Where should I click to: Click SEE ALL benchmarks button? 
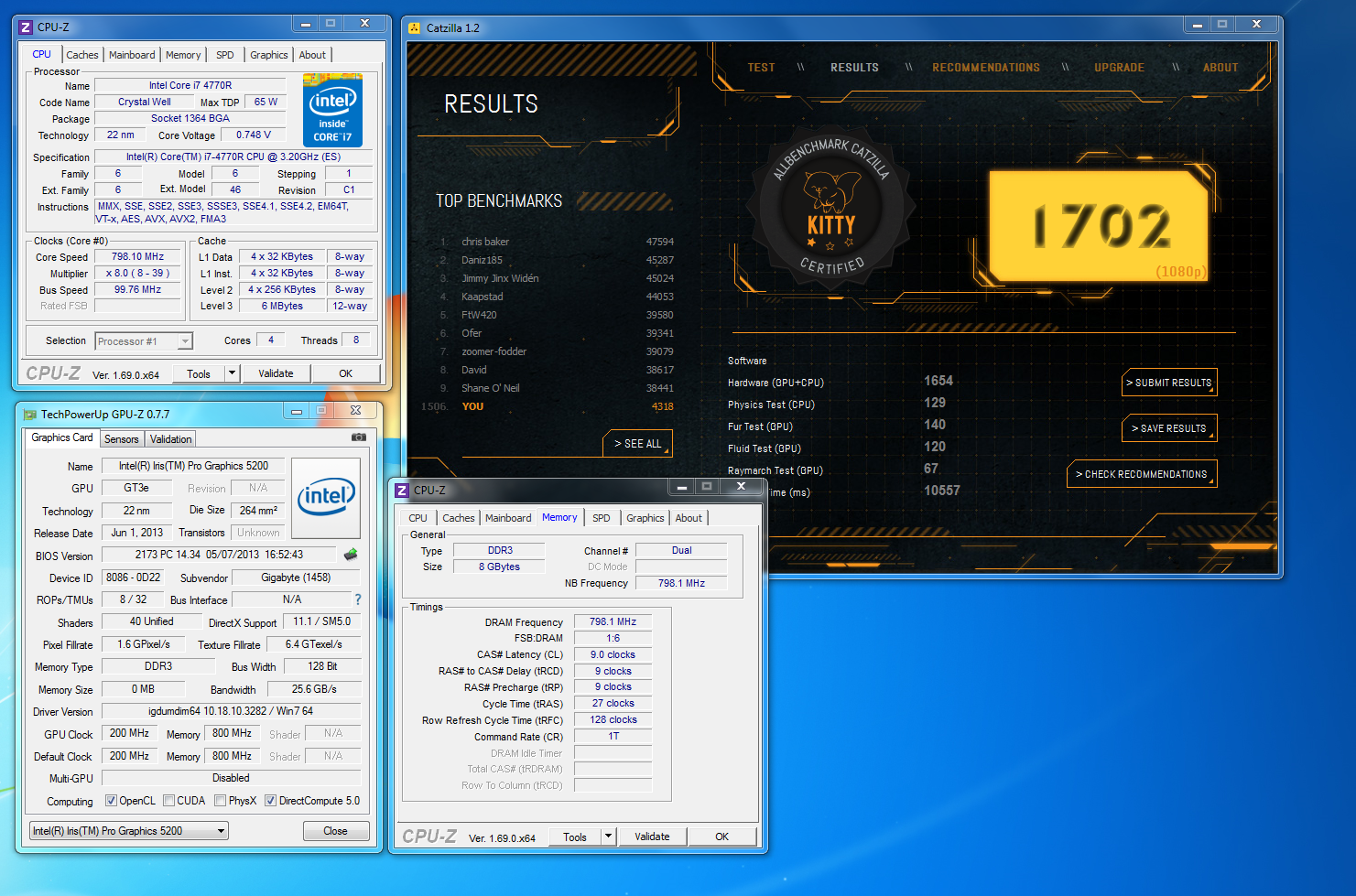coord(637,443)
